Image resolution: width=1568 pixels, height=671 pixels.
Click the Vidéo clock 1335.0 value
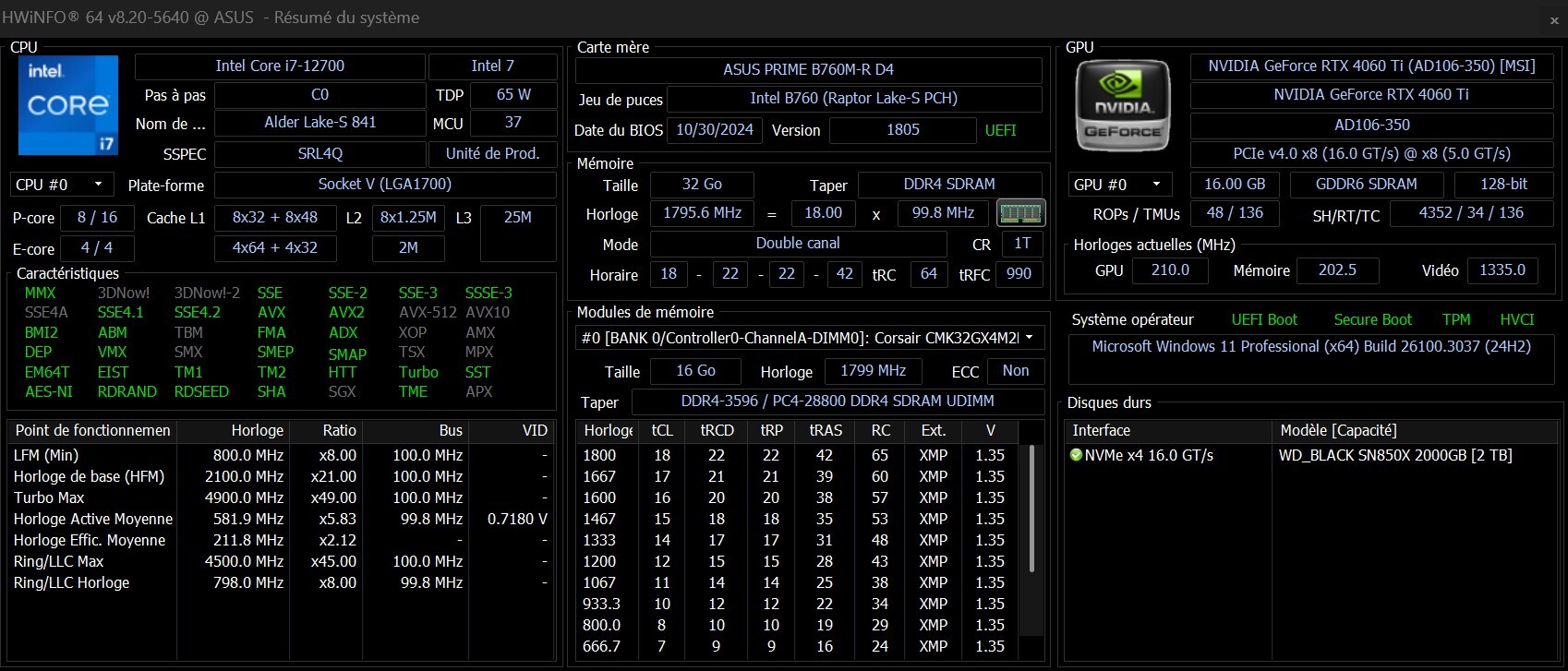point(1502,270)
